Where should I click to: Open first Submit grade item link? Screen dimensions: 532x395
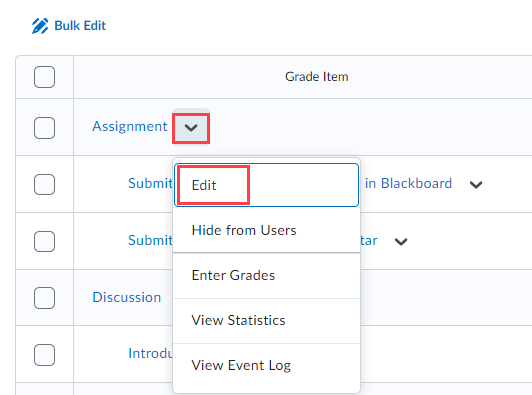point(150,184)
